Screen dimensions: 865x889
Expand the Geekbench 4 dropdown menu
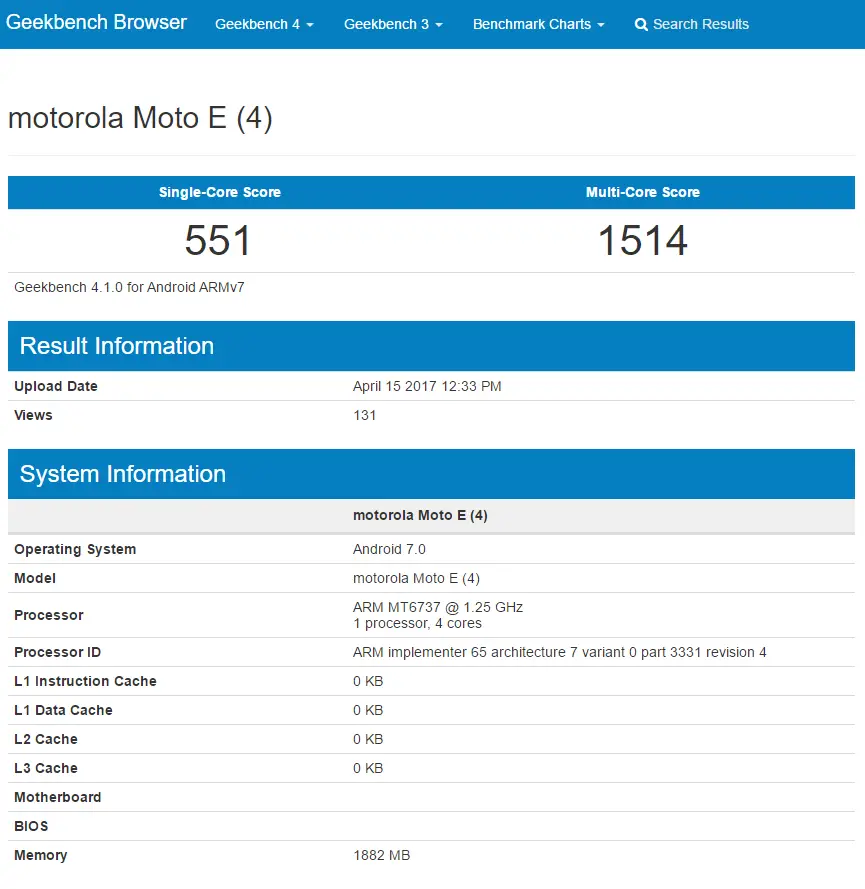coord(264,24)
